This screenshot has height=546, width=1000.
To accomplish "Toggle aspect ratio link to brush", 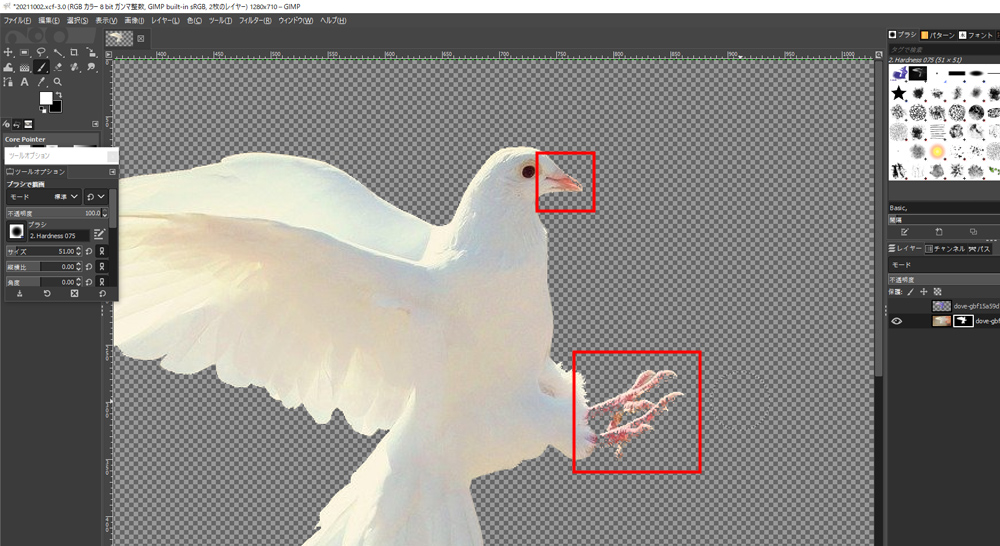I will pyautogui.click(x=101, y=267).
